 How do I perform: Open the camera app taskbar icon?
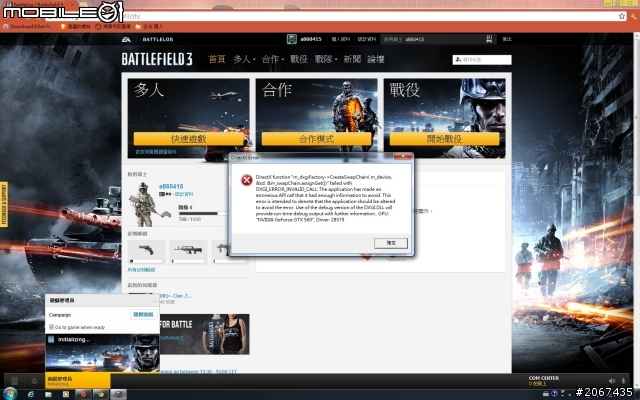[x=118, y=394]
